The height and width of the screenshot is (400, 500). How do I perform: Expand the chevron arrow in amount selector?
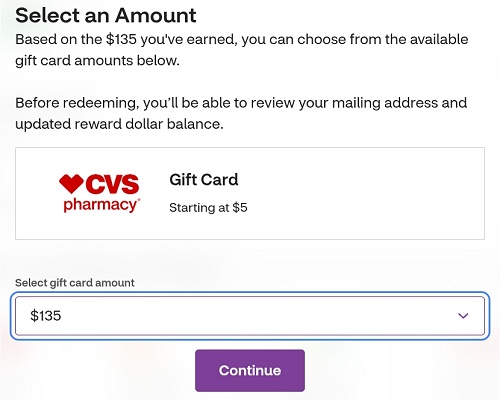click(463, 316)
